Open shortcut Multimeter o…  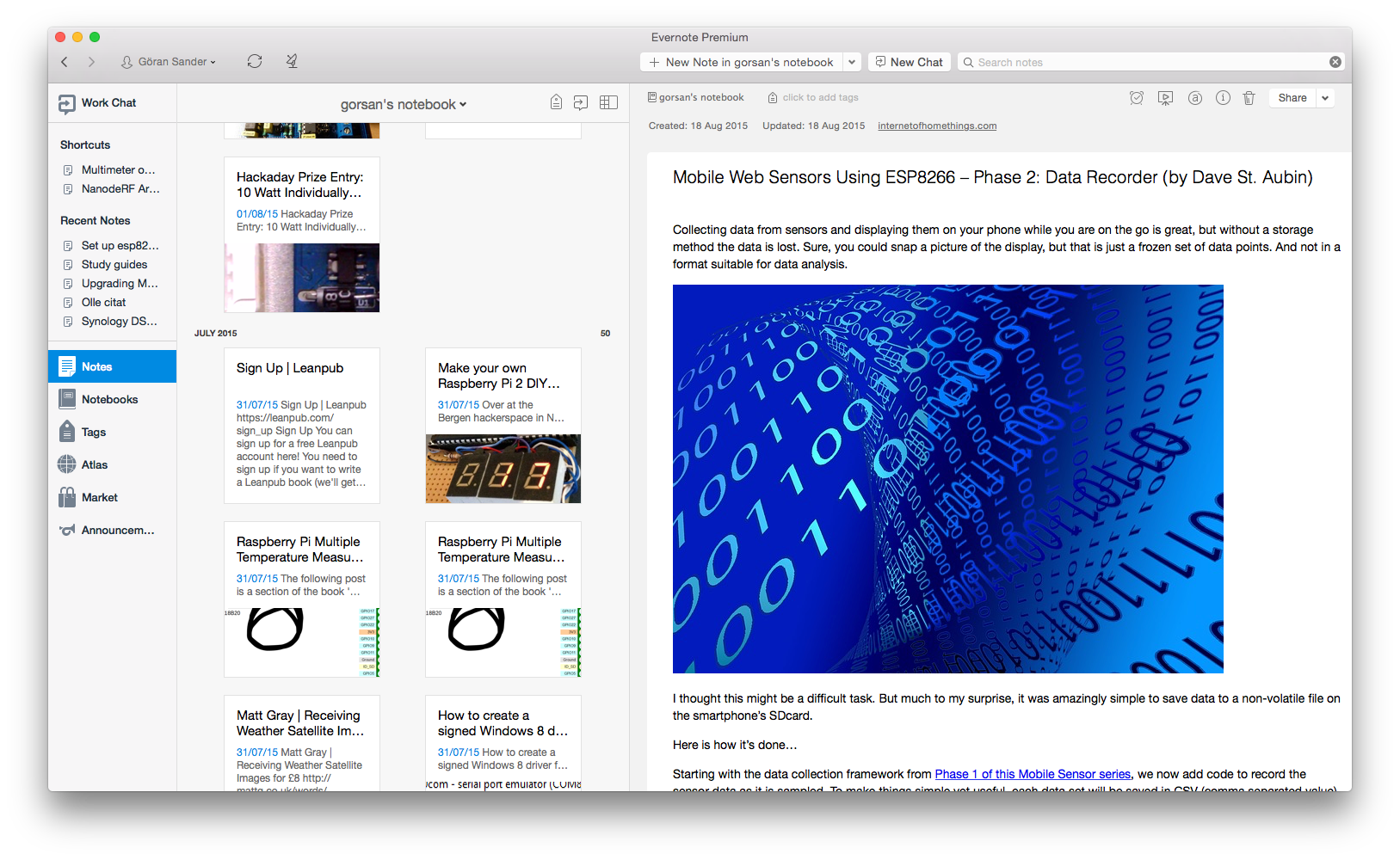click(112, 170)
